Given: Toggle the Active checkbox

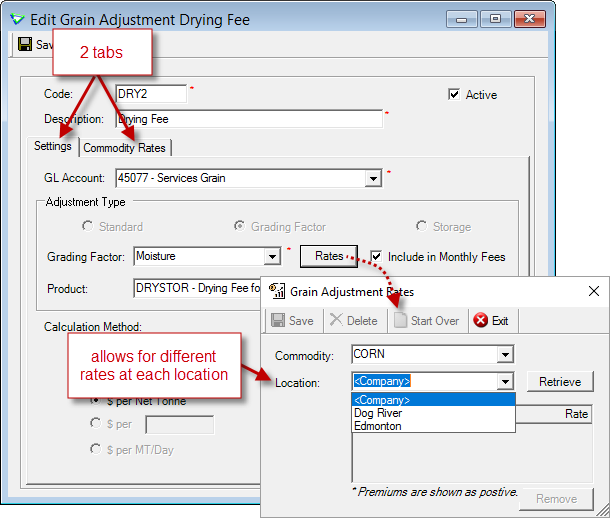Looking at the screenshot, I should (x=454, y=94).
